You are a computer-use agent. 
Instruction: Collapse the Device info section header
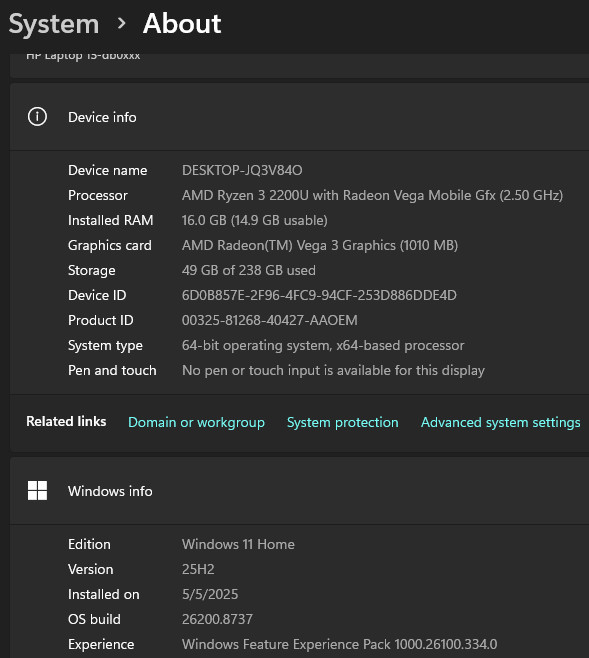tap(300, 117)
